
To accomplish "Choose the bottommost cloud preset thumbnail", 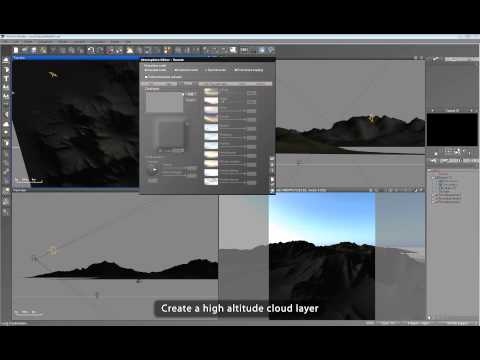I will pos(211,181).
